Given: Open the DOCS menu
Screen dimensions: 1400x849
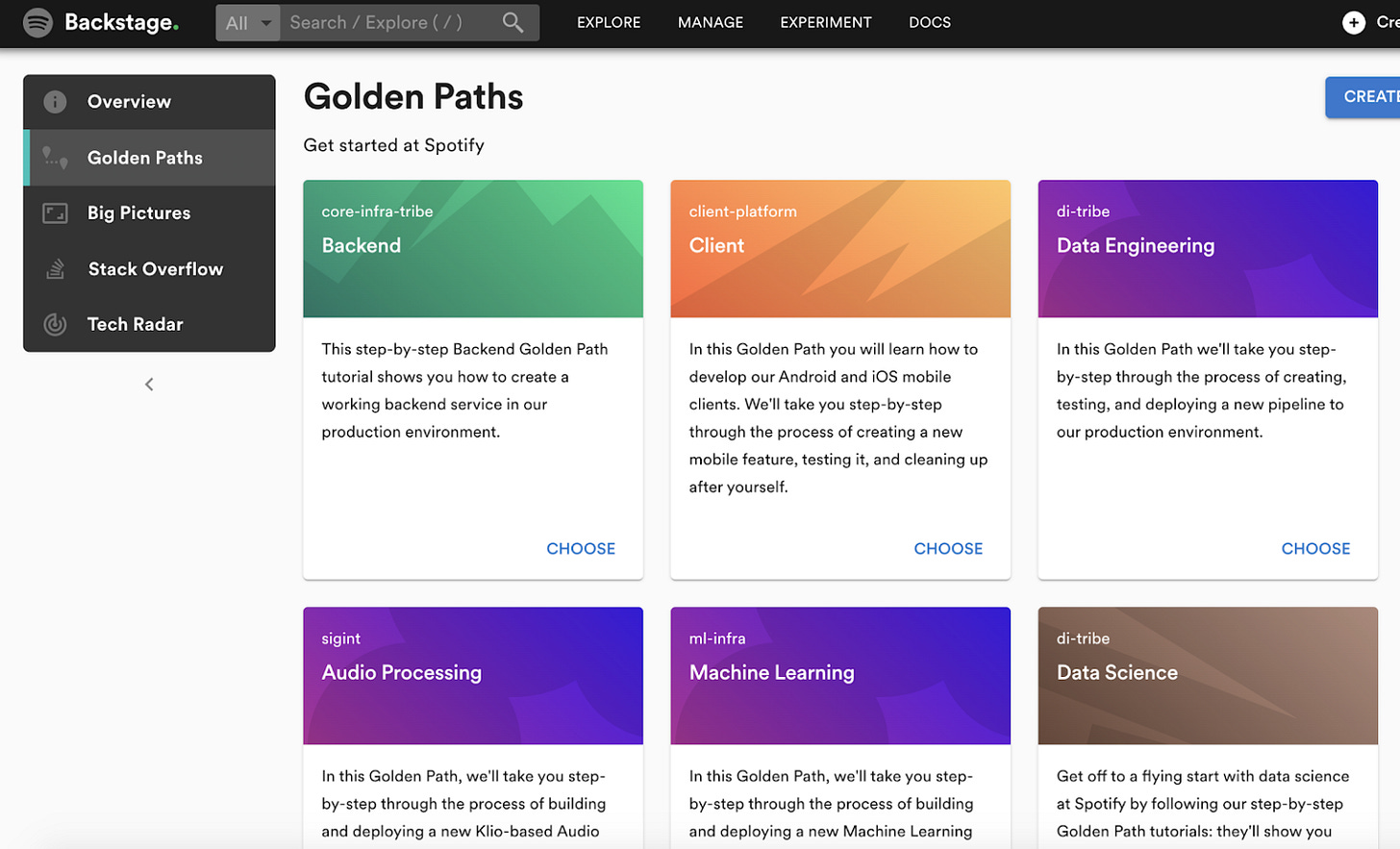Looking at the screenshot, I should point(930,22).
